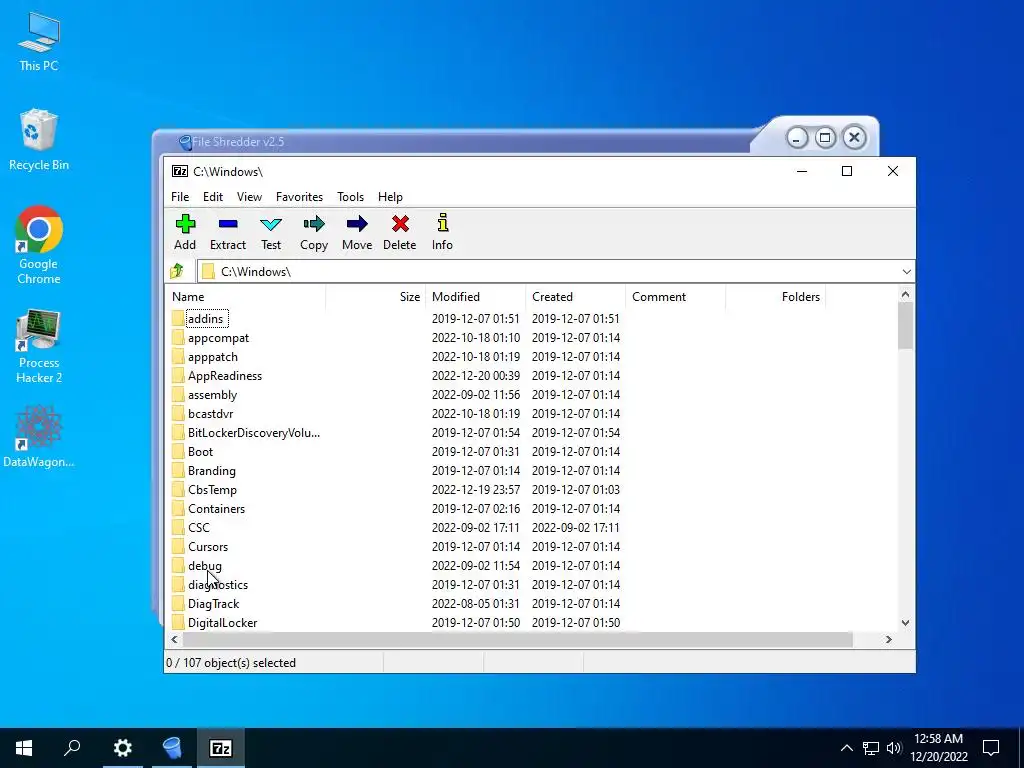Click the CSC folder icon

[x=178, y=528]
